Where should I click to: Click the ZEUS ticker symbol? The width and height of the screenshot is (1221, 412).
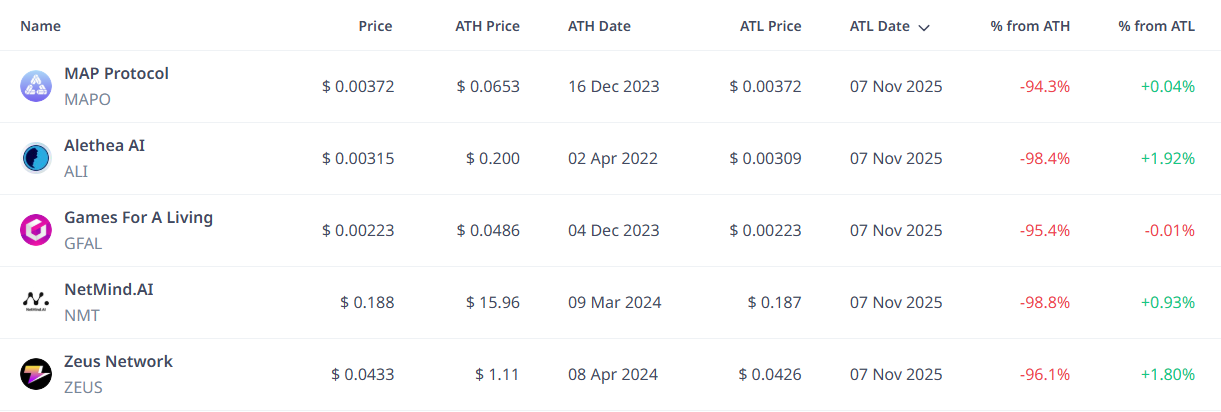83,388
